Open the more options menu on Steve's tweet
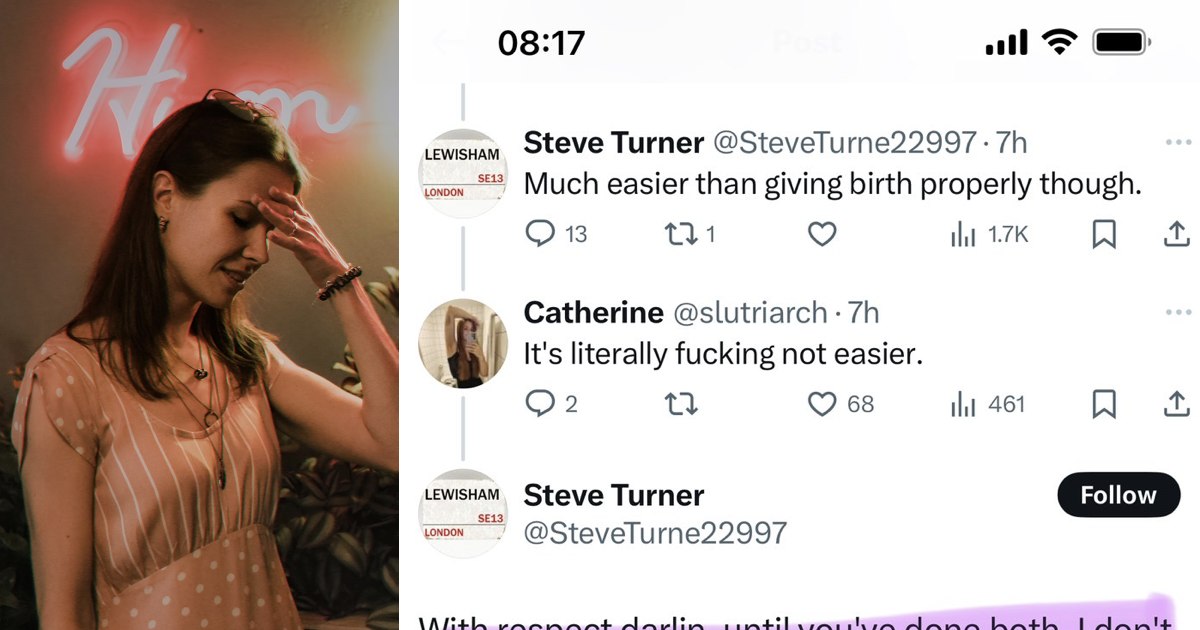 (1177, 141)
